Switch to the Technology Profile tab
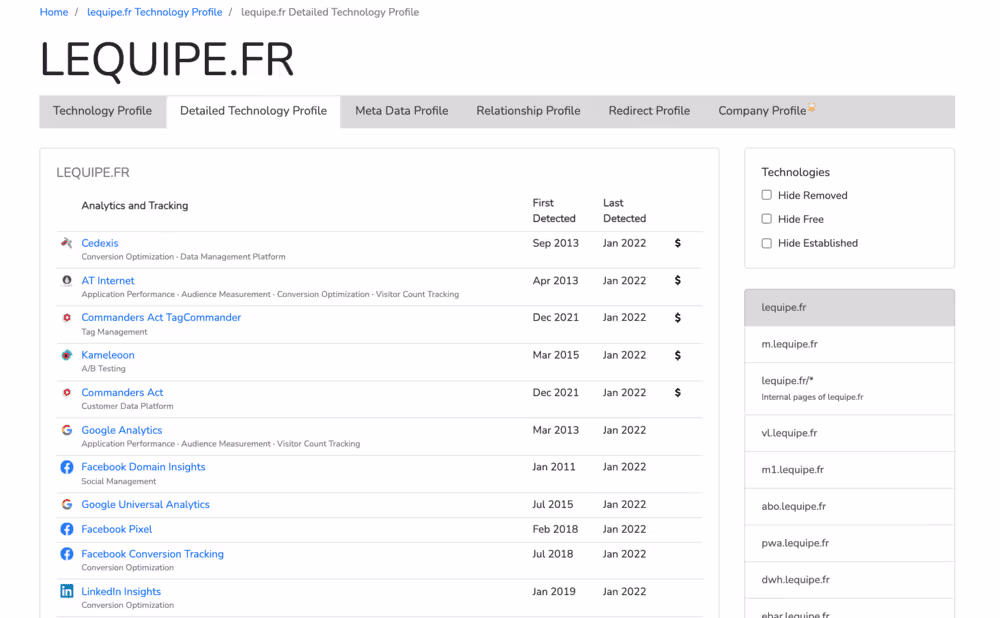The image size is (1000, 618). point(102,111)
